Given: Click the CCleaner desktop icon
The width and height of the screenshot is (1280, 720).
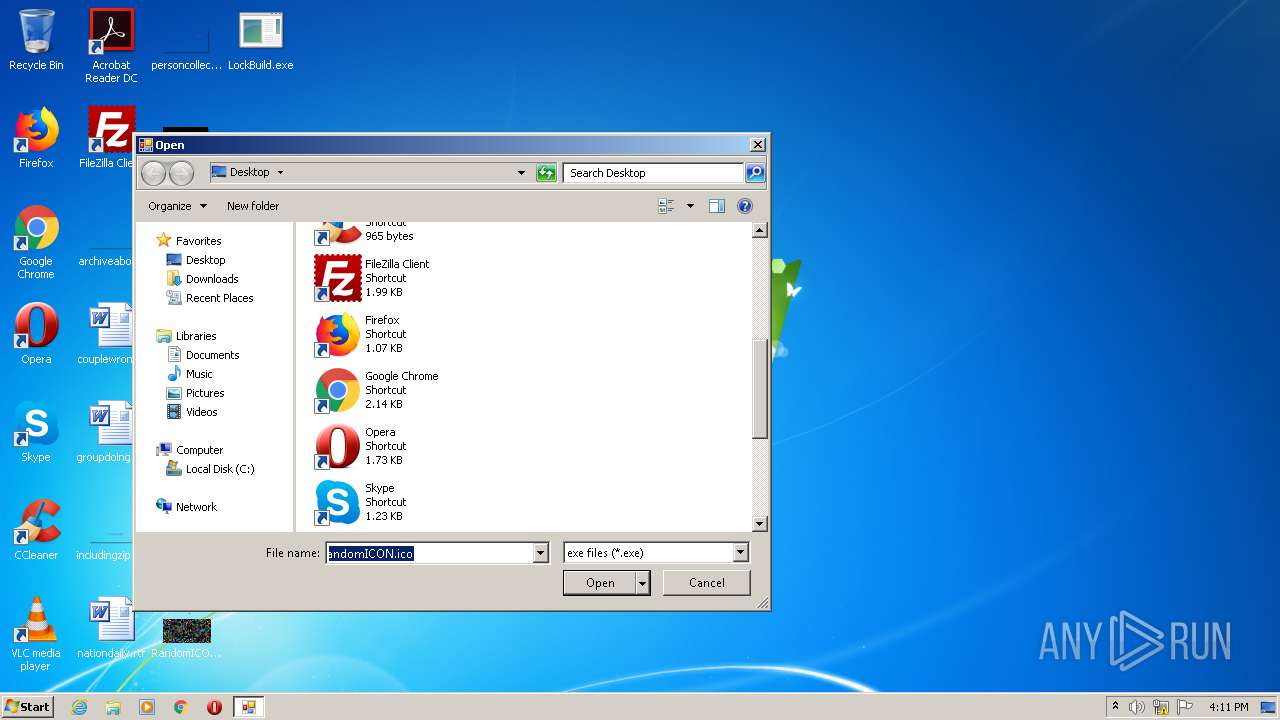Looking at the screenshot, I should tap(36, 530).
